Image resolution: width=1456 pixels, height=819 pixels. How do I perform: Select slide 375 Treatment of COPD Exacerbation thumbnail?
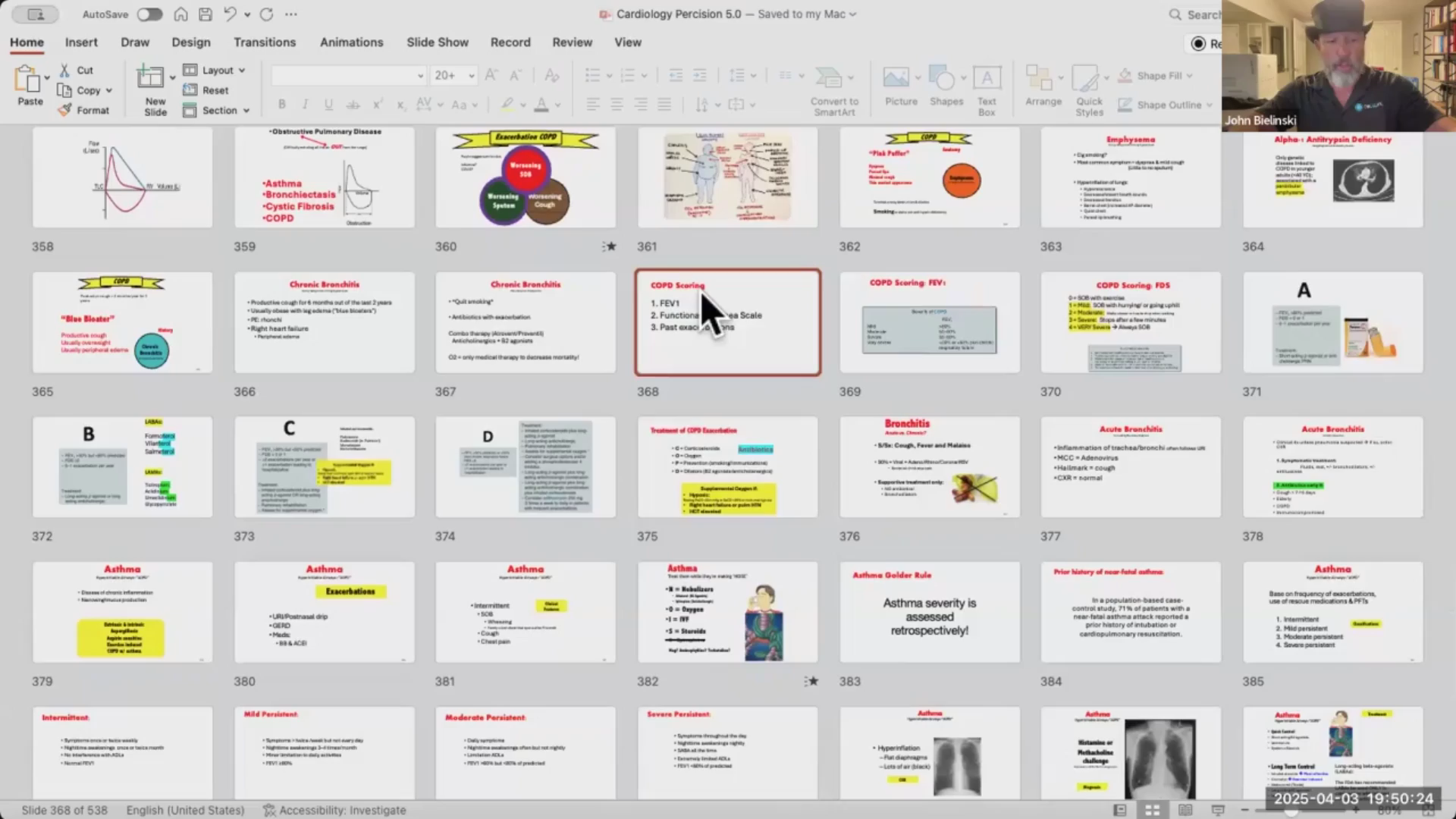pos(727,466)
